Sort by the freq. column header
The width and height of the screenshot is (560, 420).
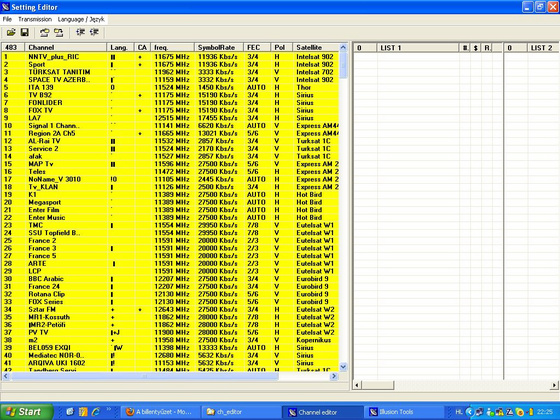172,47
